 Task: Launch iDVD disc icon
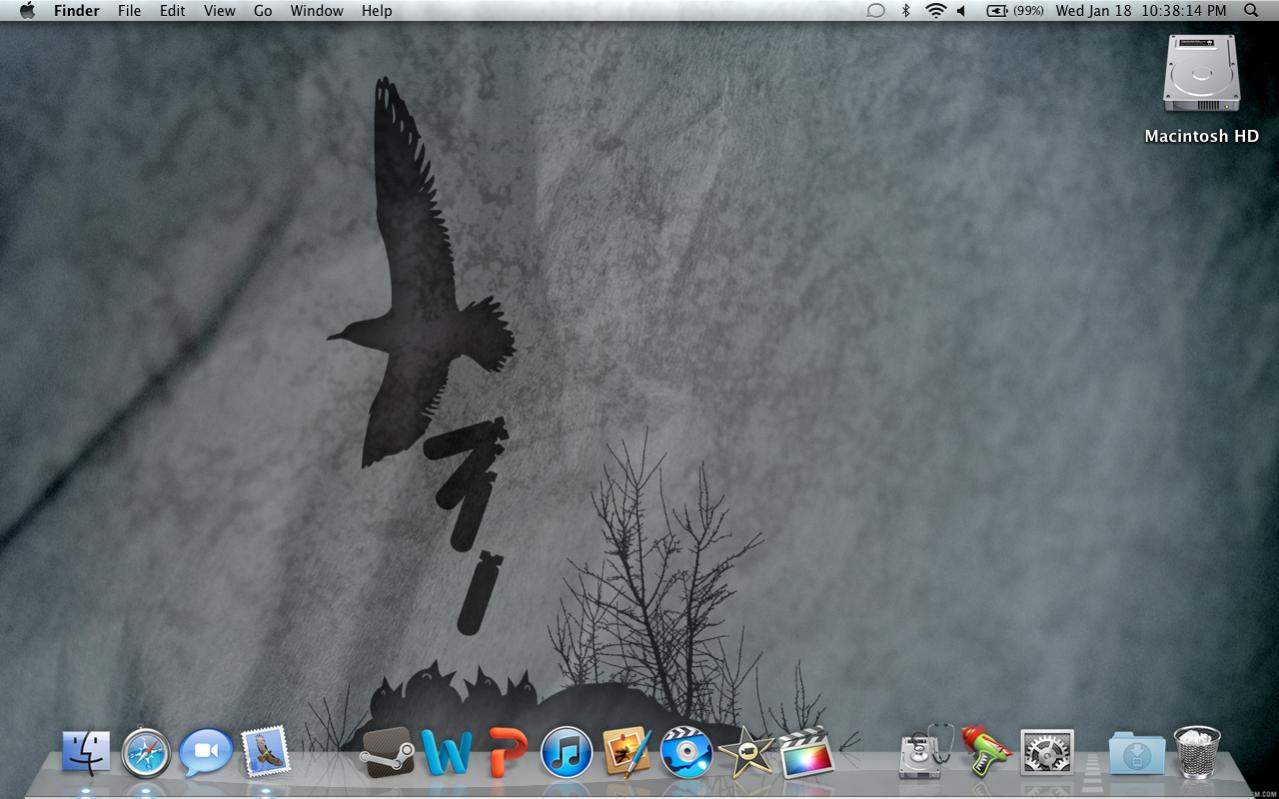point(686,752)
